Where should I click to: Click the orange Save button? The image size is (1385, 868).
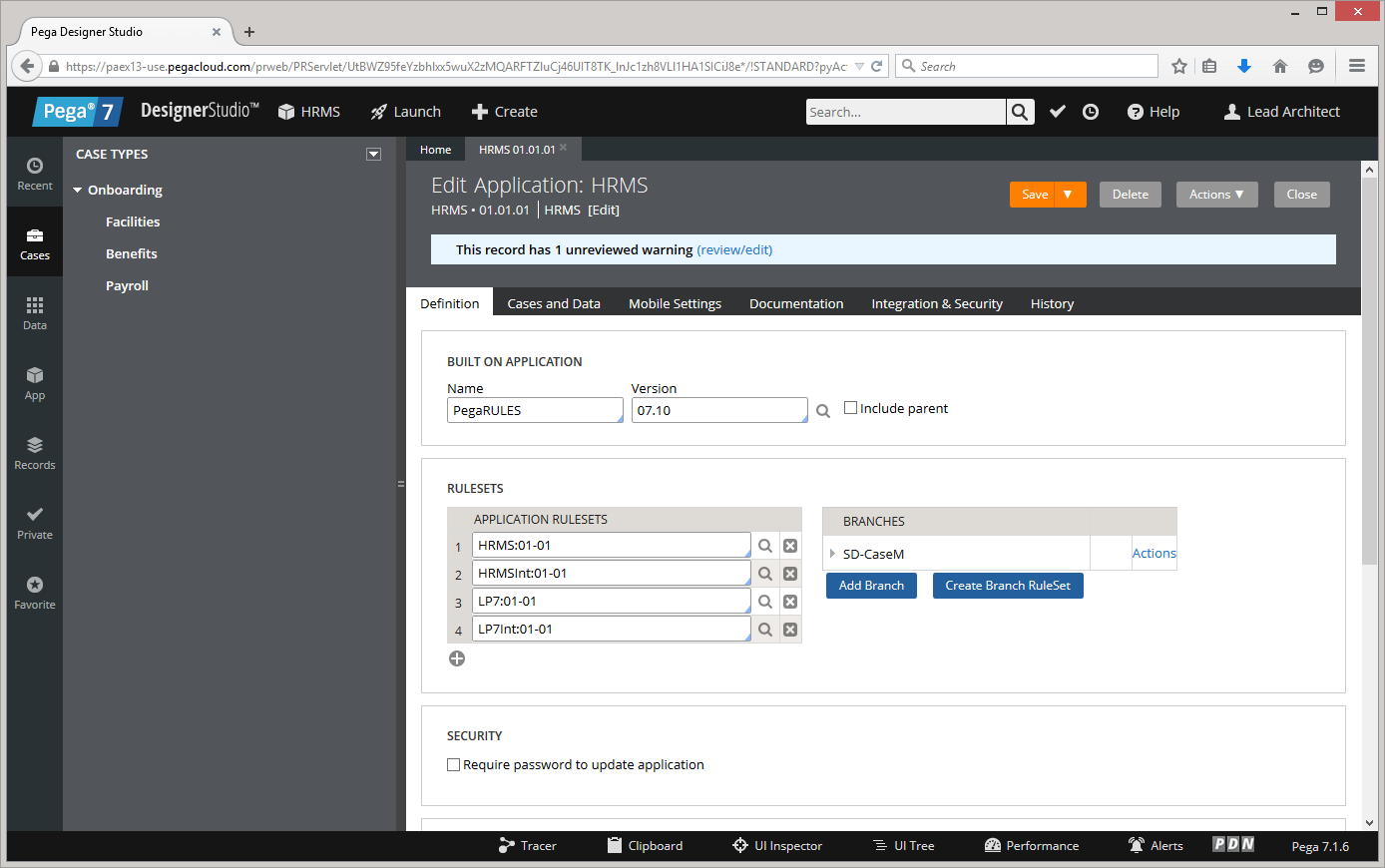pos(1035,195)
